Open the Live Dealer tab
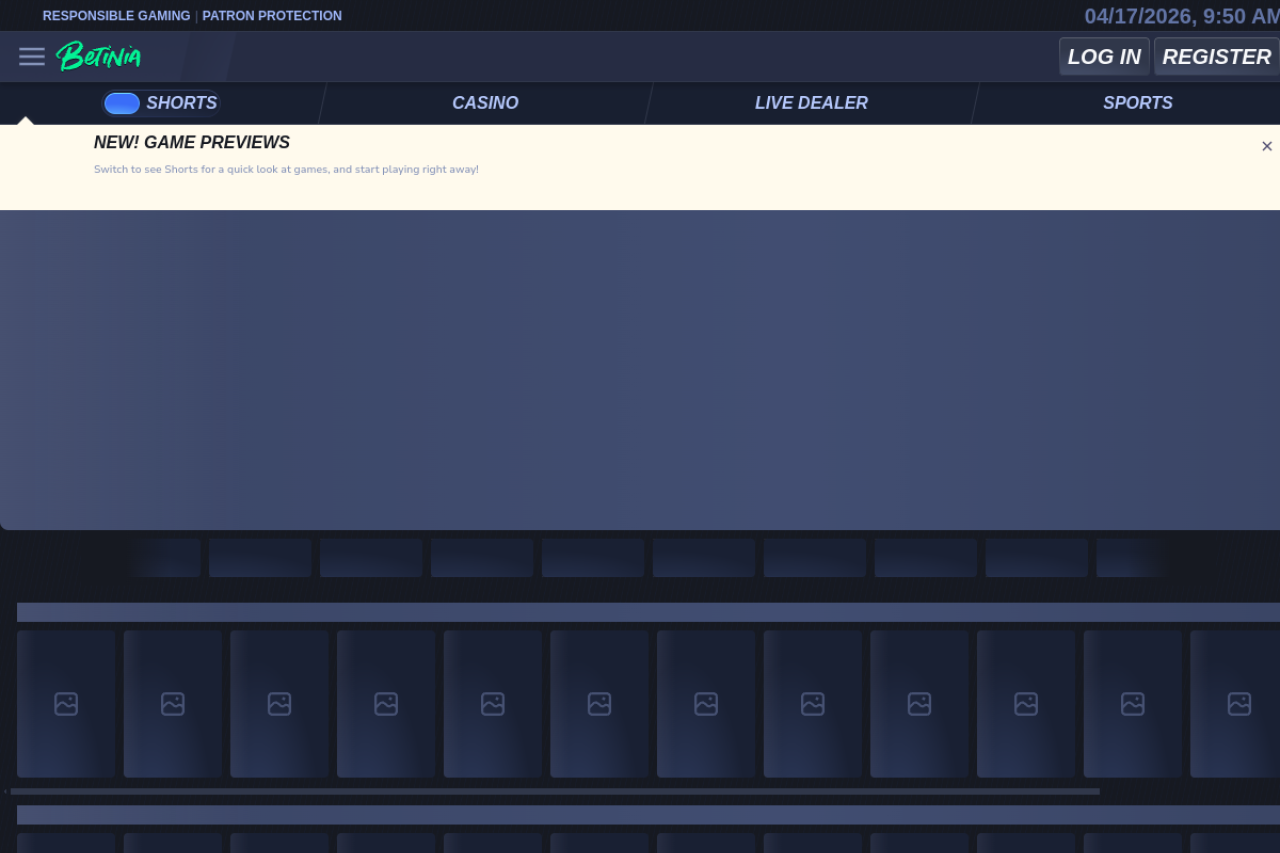Screen dimensions: 1280x853 [x=811, y=103]
